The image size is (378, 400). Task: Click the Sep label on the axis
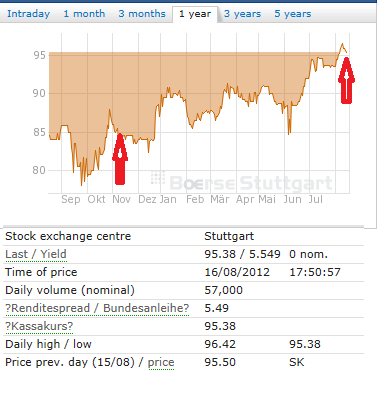point(71,199)
